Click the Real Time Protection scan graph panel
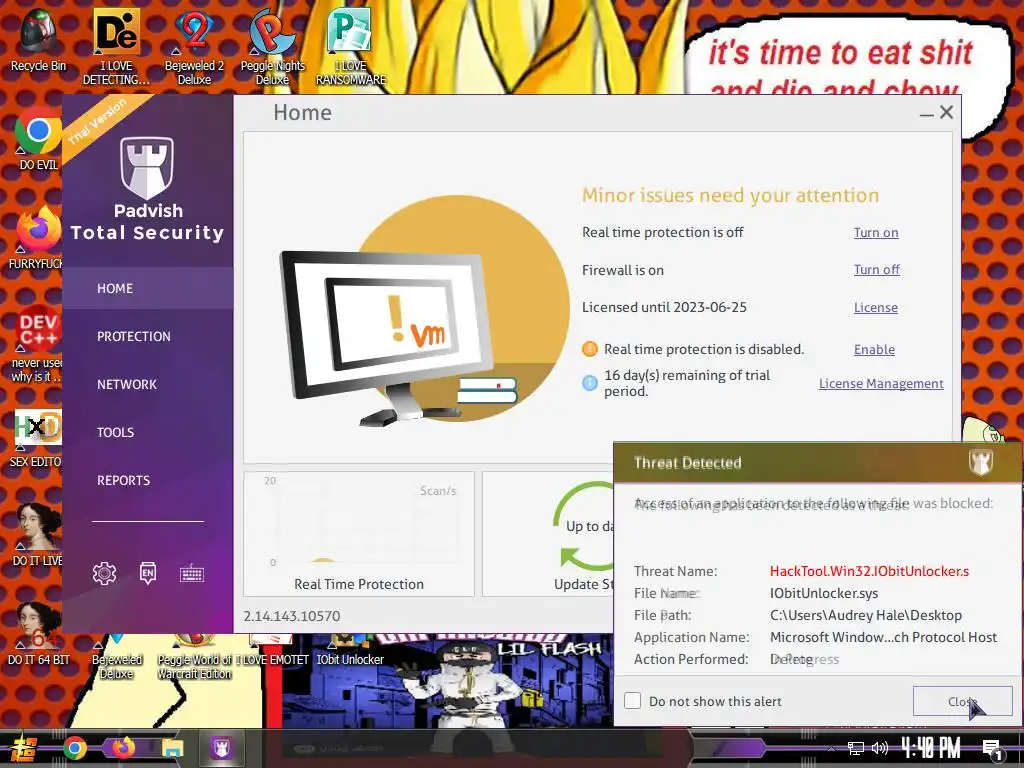 pos(359,534)
